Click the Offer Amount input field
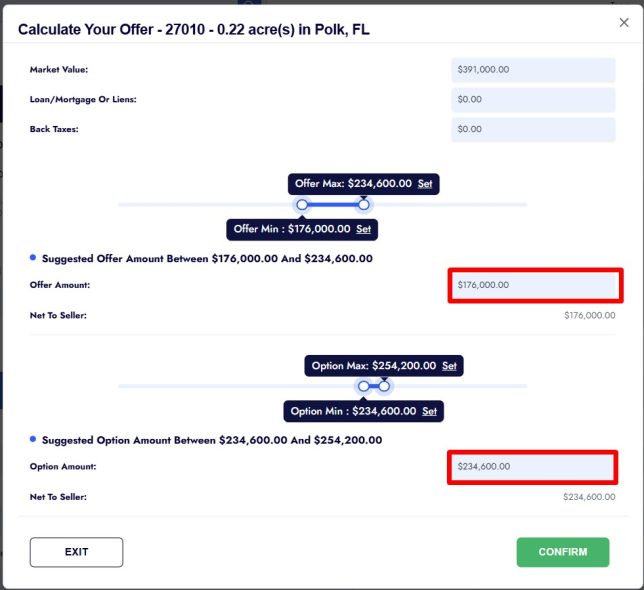 pyautogui.click(x=532, y=285)
